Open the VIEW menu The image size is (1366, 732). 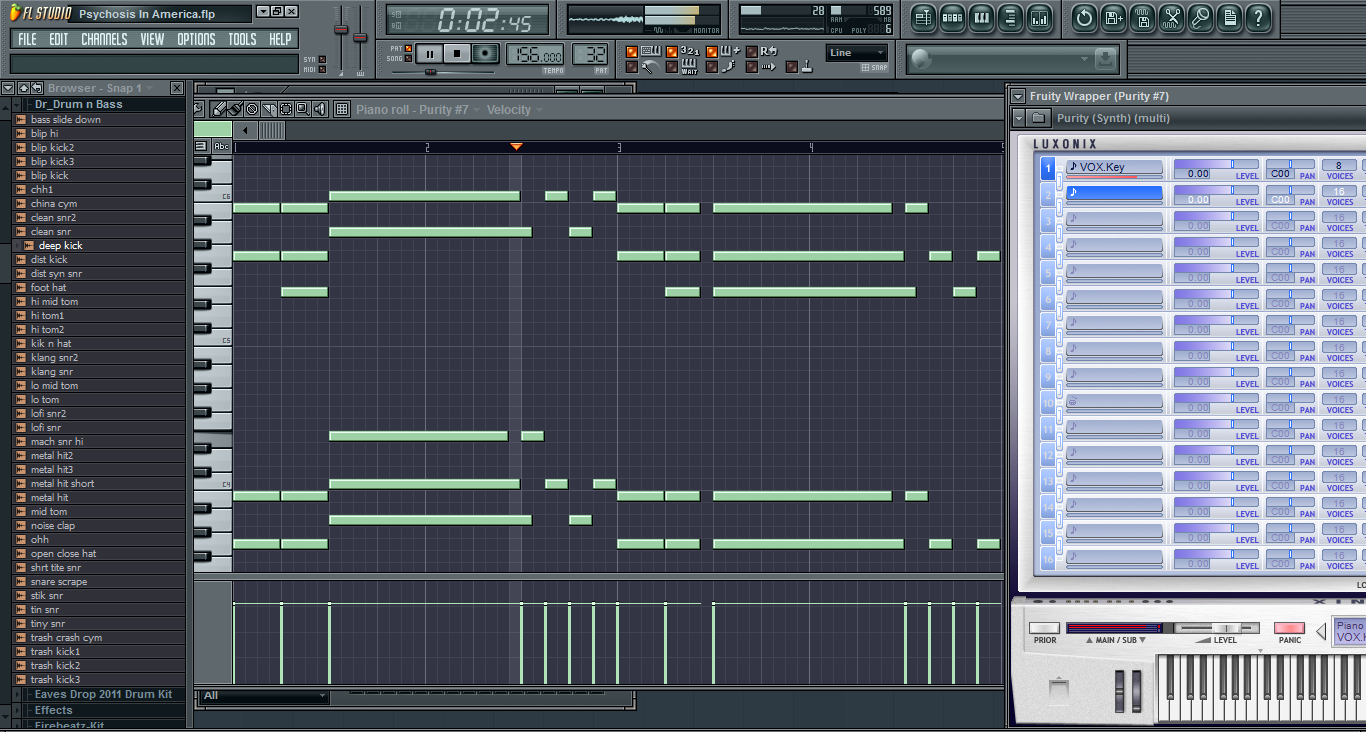point(152,39)
